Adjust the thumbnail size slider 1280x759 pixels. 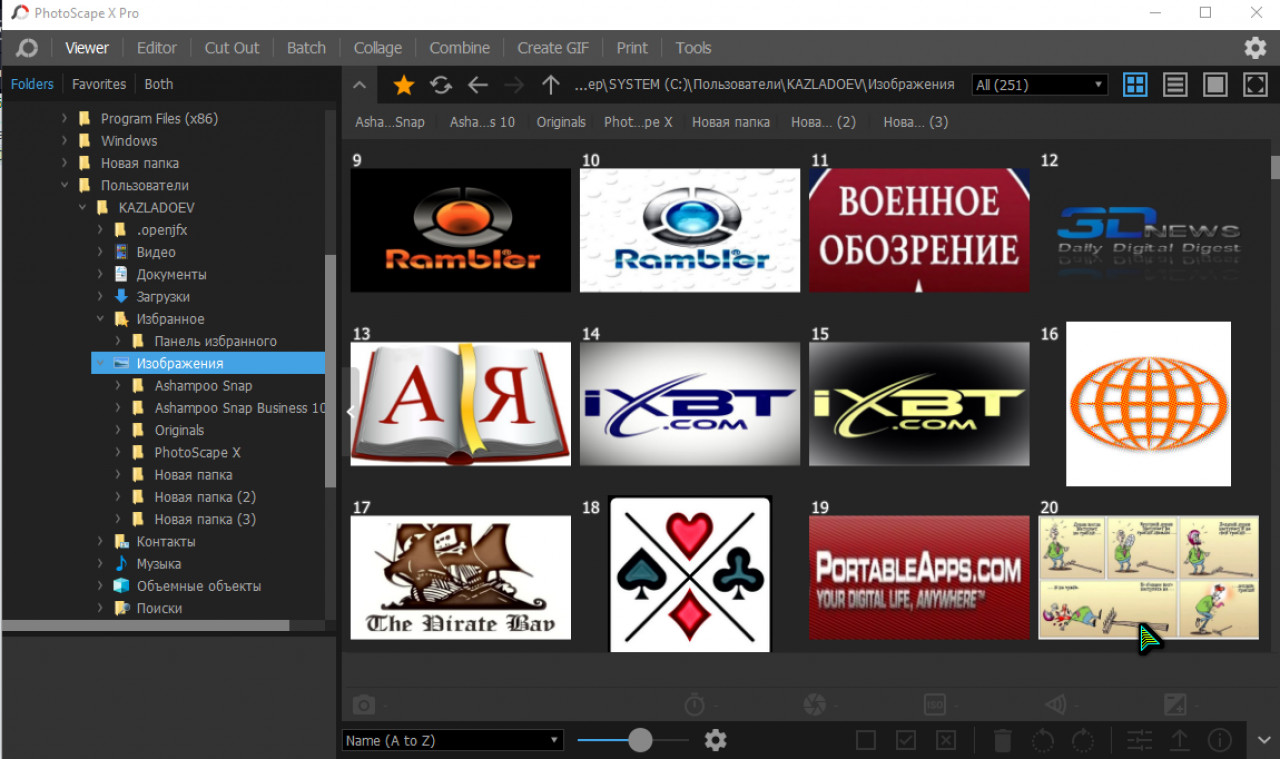pyautogui.click(x=640, y=740)
